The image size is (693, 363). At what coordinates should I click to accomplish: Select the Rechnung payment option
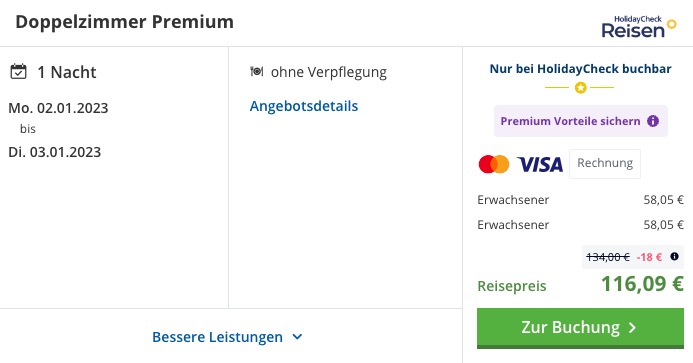point(605,164)
